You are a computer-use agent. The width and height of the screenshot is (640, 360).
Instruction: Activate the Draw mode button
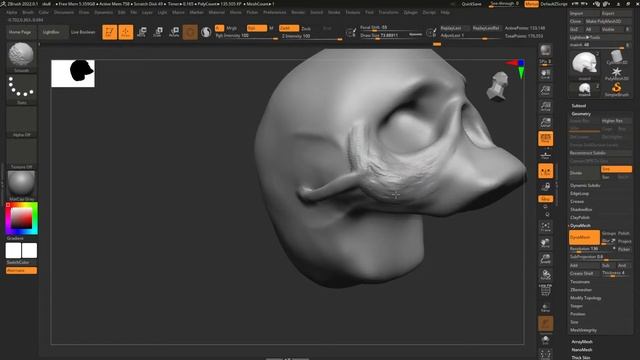click(126, 32)
